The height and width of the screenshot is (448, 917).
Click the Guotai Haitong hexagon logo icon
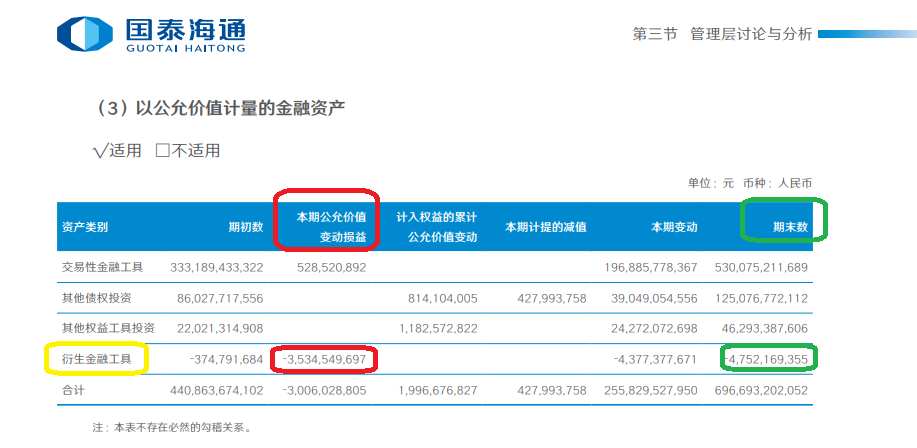pyautogui.click(x=84, y=34)
